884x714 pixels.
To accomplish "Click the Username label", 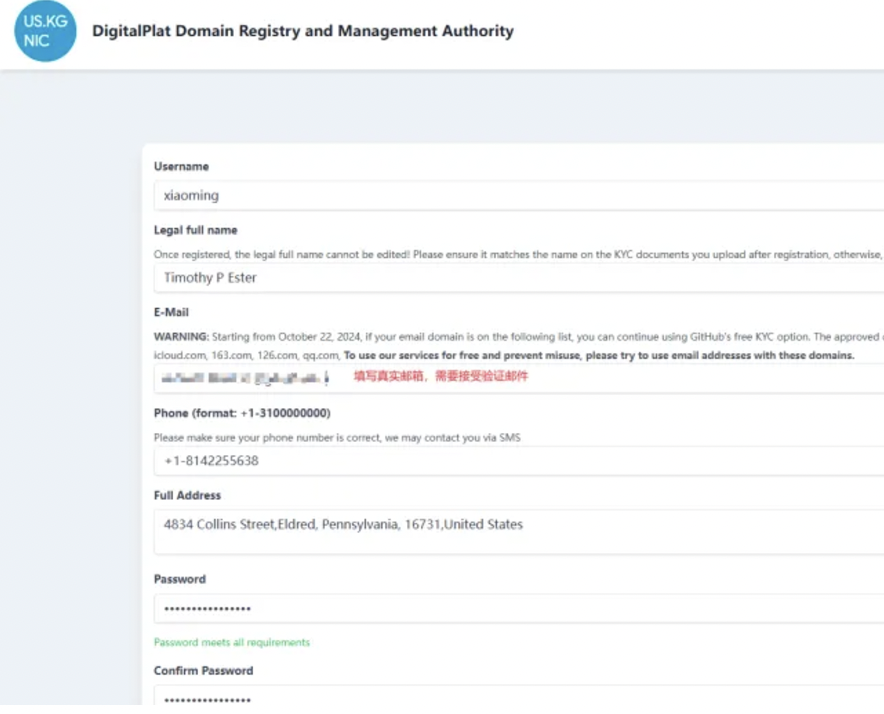I will click(x=182, y=167).
